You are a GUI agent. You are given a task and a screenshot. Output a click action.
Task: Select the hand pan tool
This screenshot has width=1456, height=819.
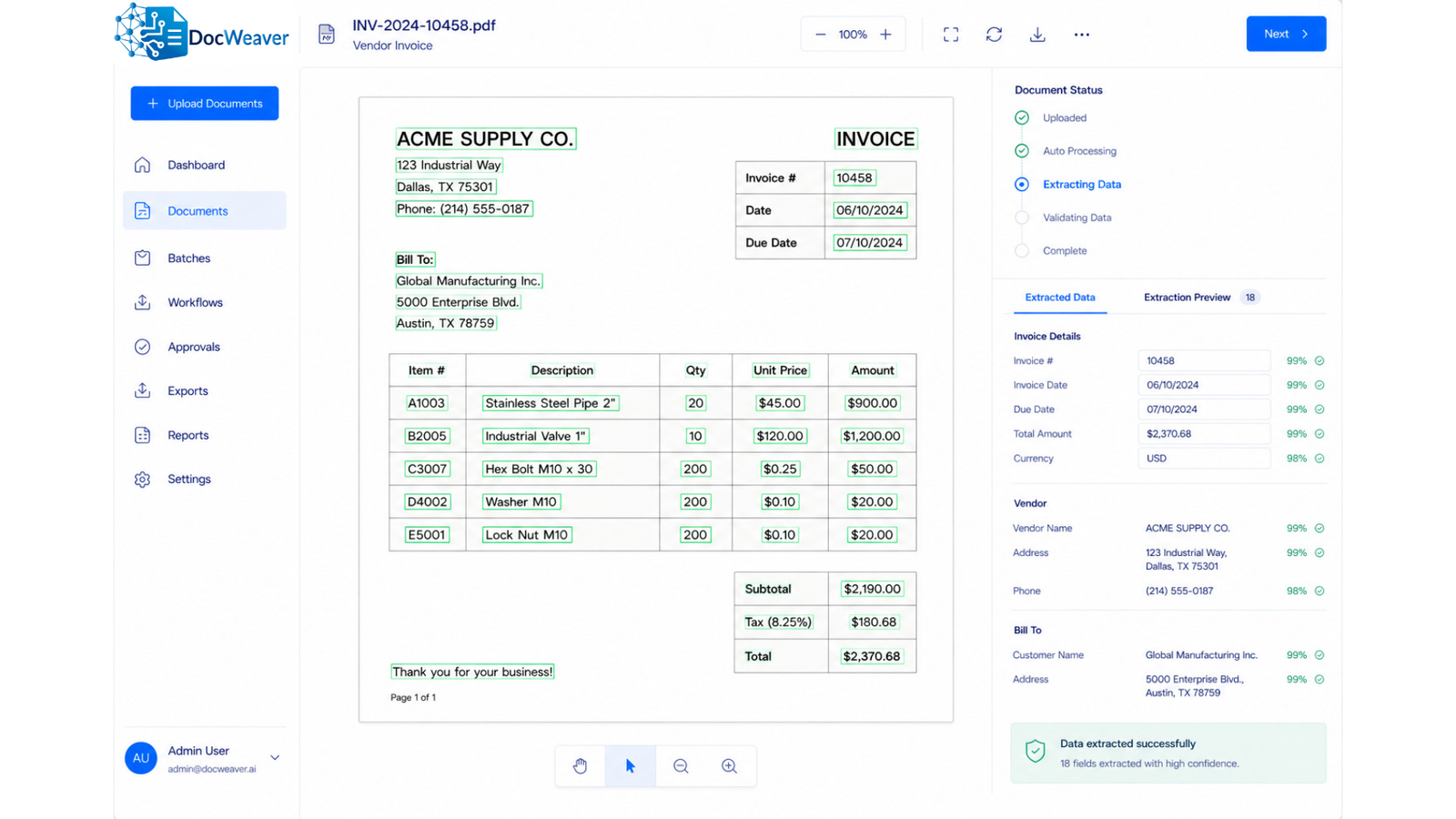click(581, 766)
